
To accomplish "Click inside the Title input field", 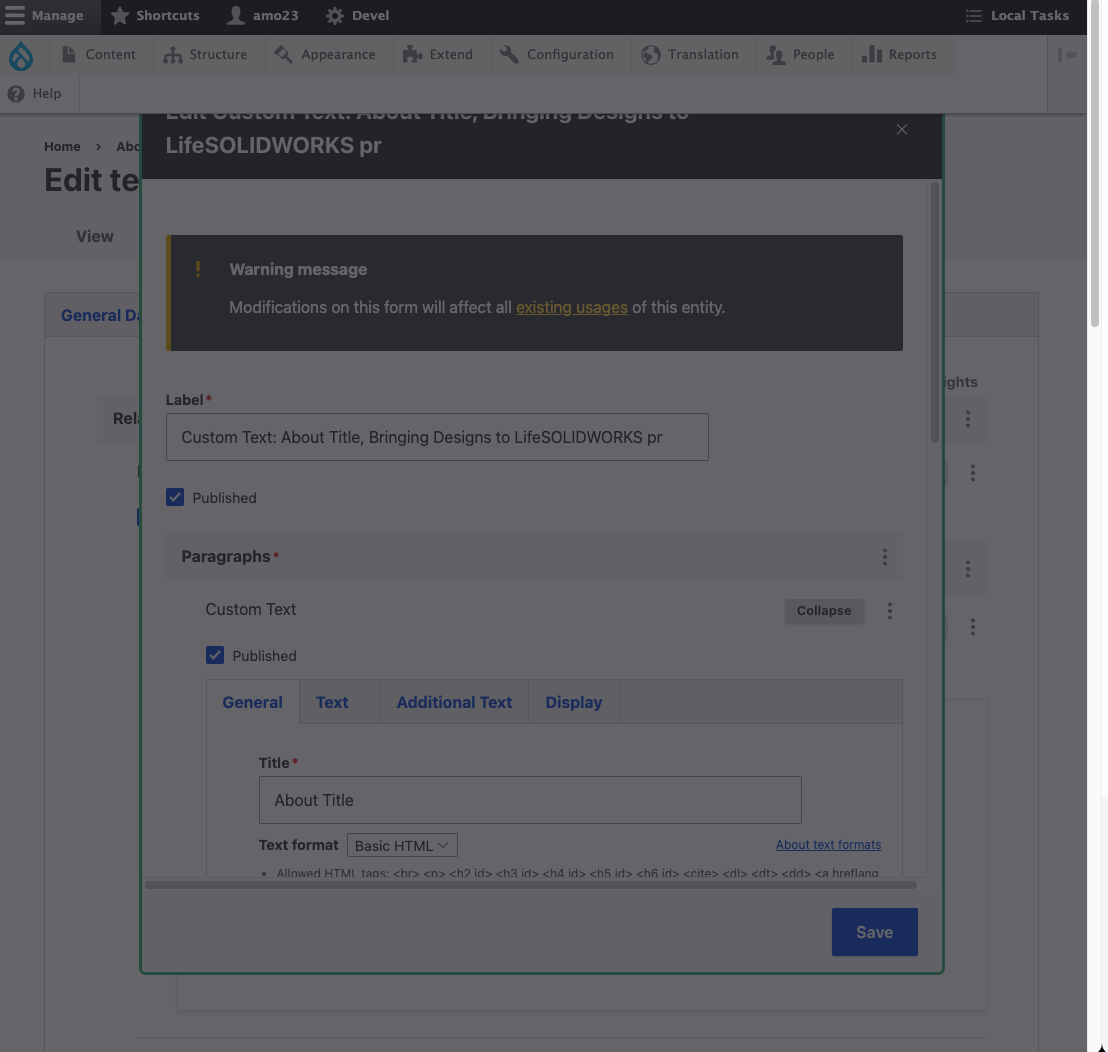I will click(x=530, y=800).
